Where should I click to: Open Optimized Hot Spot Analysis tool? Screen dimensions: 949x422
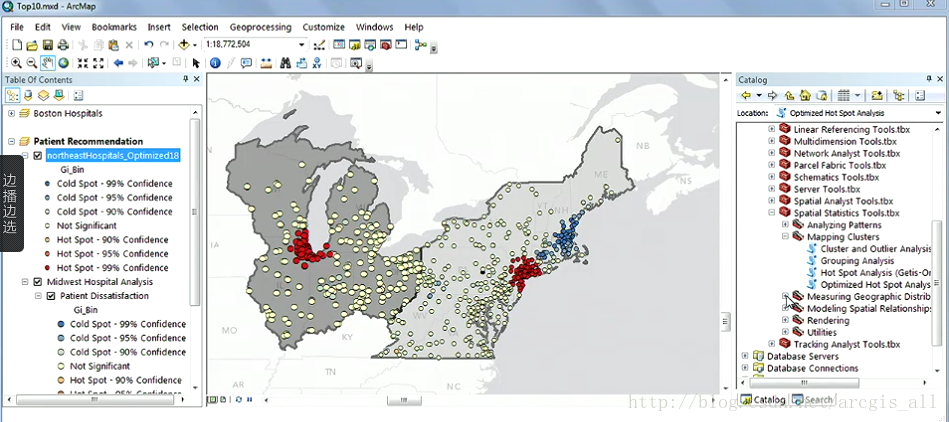pyautogui.click(x=874, y=285)
